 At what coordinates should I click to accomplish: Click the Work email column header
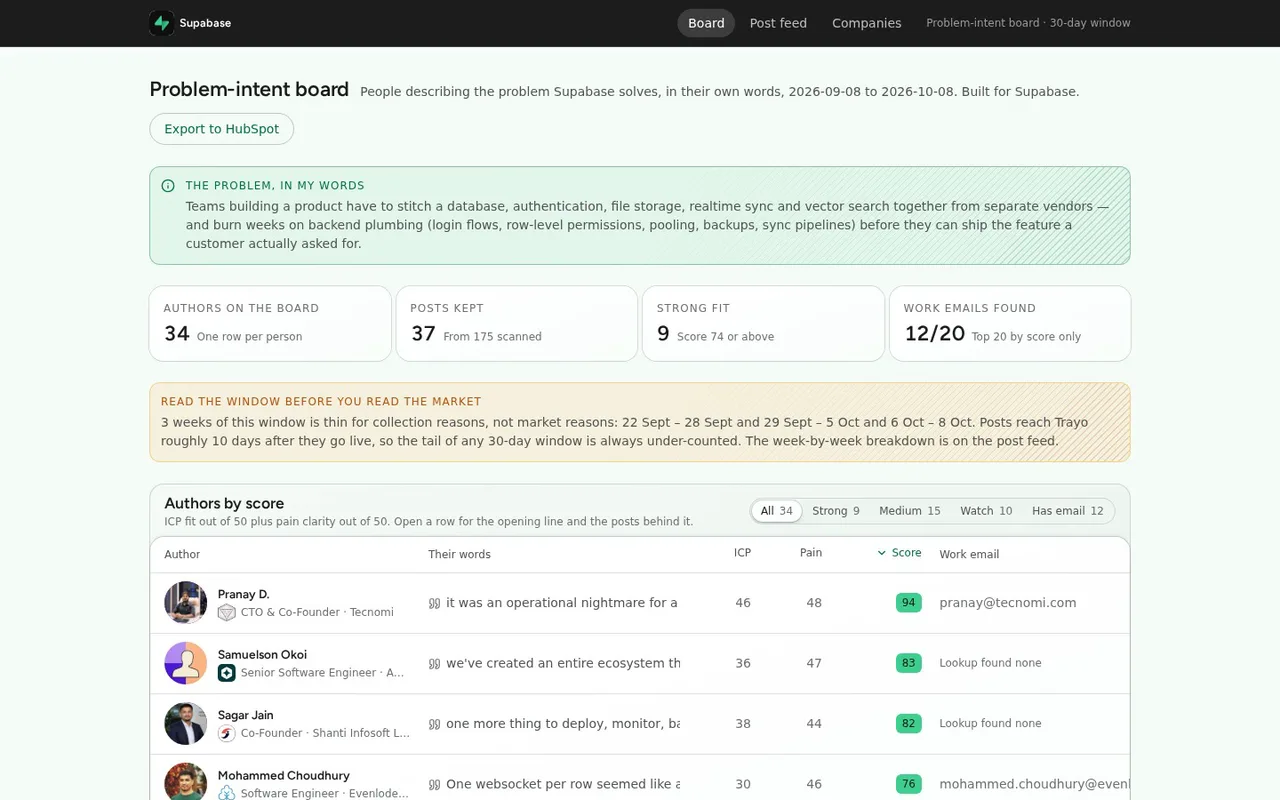point(969,555)
